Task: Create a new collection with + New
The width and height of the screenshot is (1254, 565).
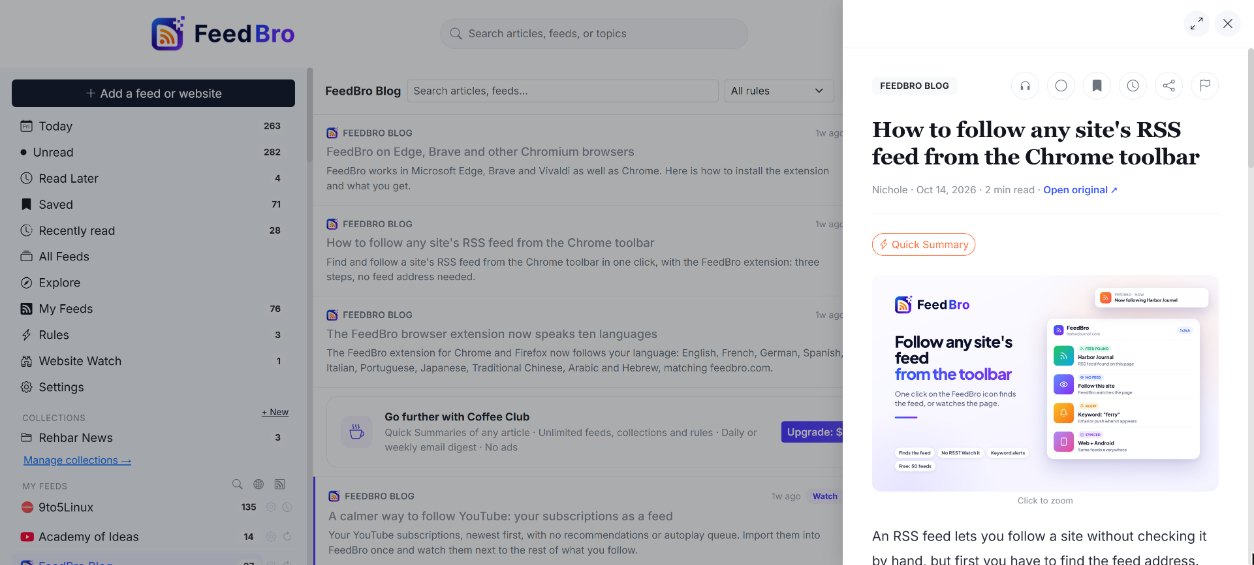Action: click(275, 412)
